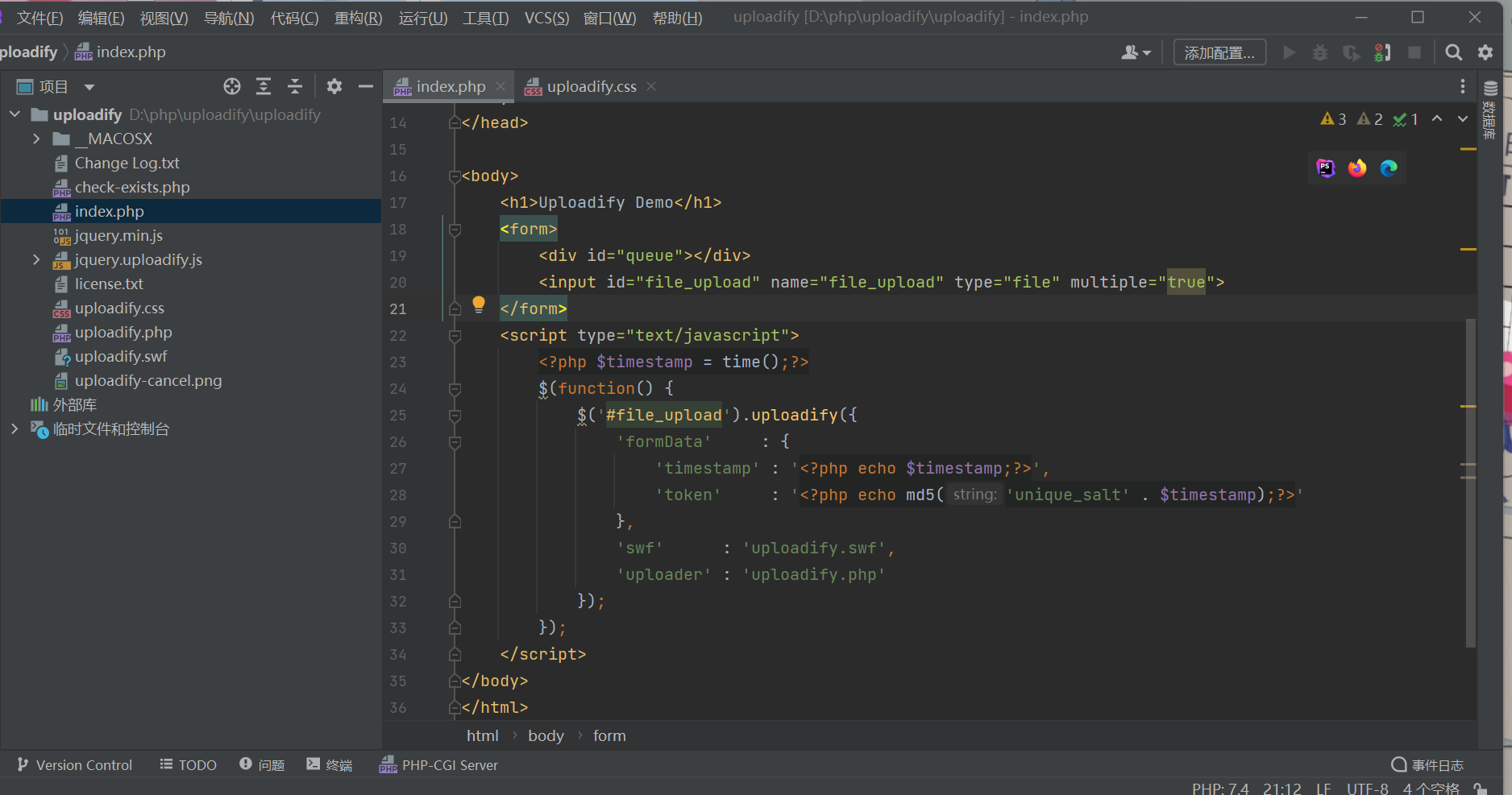Go to next highlighted error arrow
Screen dimensions: 1512x795
[x=1463, y=119]
